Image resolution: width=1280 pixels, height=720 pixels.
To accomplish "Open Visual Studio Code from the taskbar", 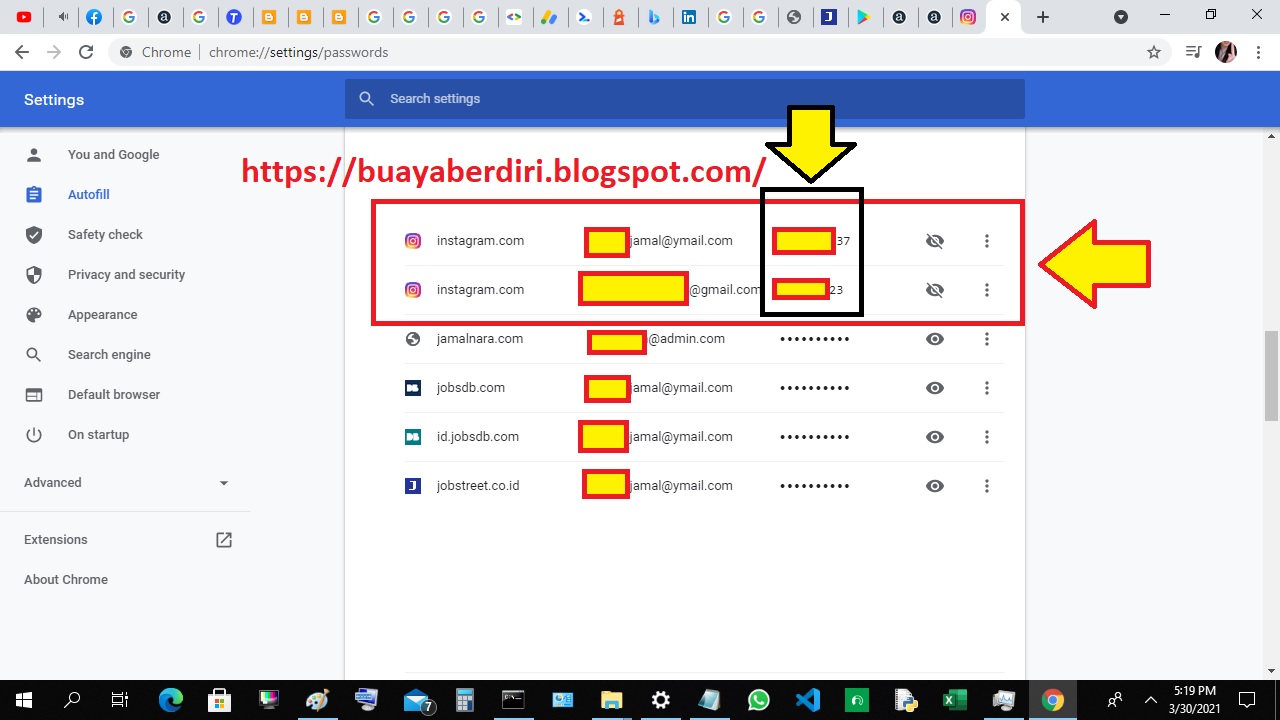I will point(808,700).
